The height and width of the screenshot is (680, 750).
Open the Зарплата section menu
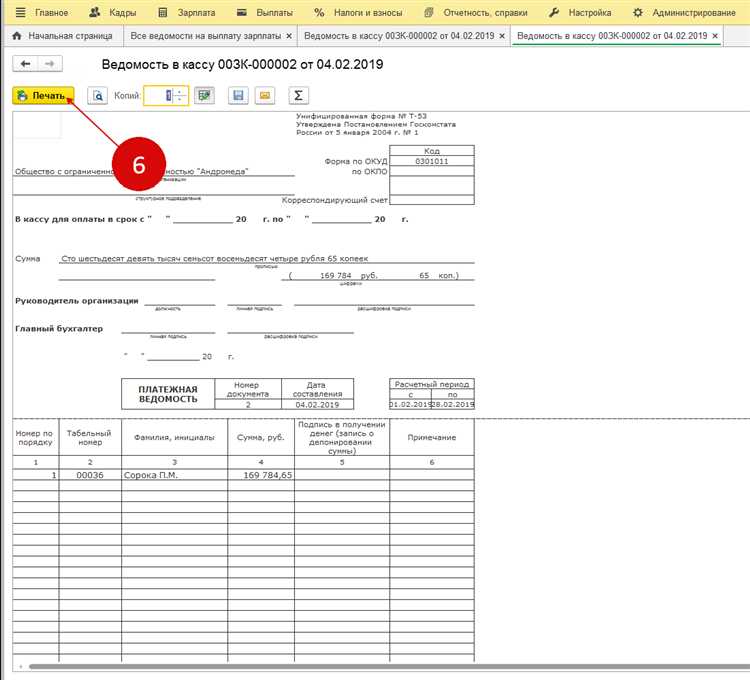[199, 13]
